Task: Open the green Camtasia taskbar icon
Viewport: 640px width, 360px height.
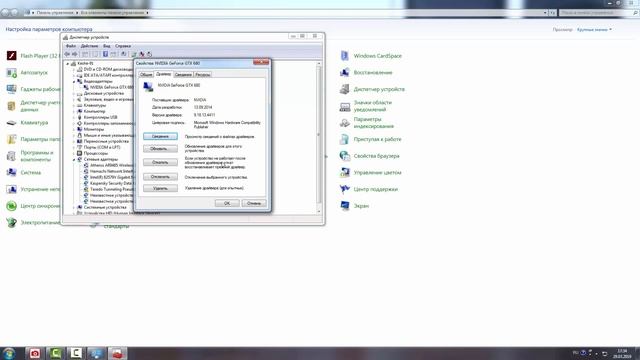Action: tap(56, 353)
